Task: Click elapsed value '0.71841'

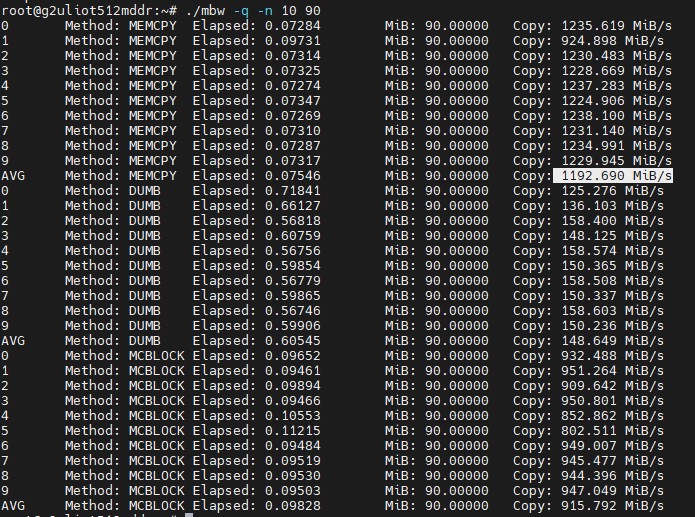Action: click(293, 191)
